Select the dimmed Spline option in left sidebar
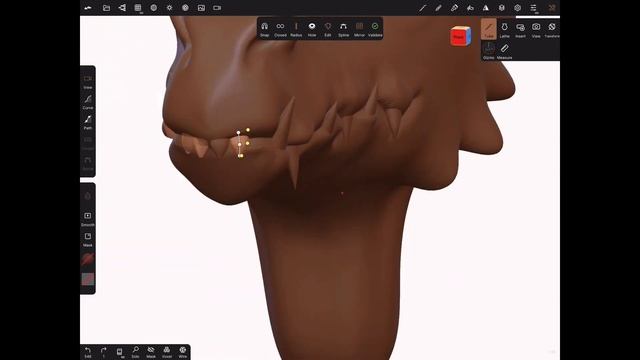The width and height of the screenshot is (640, 360). (88, 163)
